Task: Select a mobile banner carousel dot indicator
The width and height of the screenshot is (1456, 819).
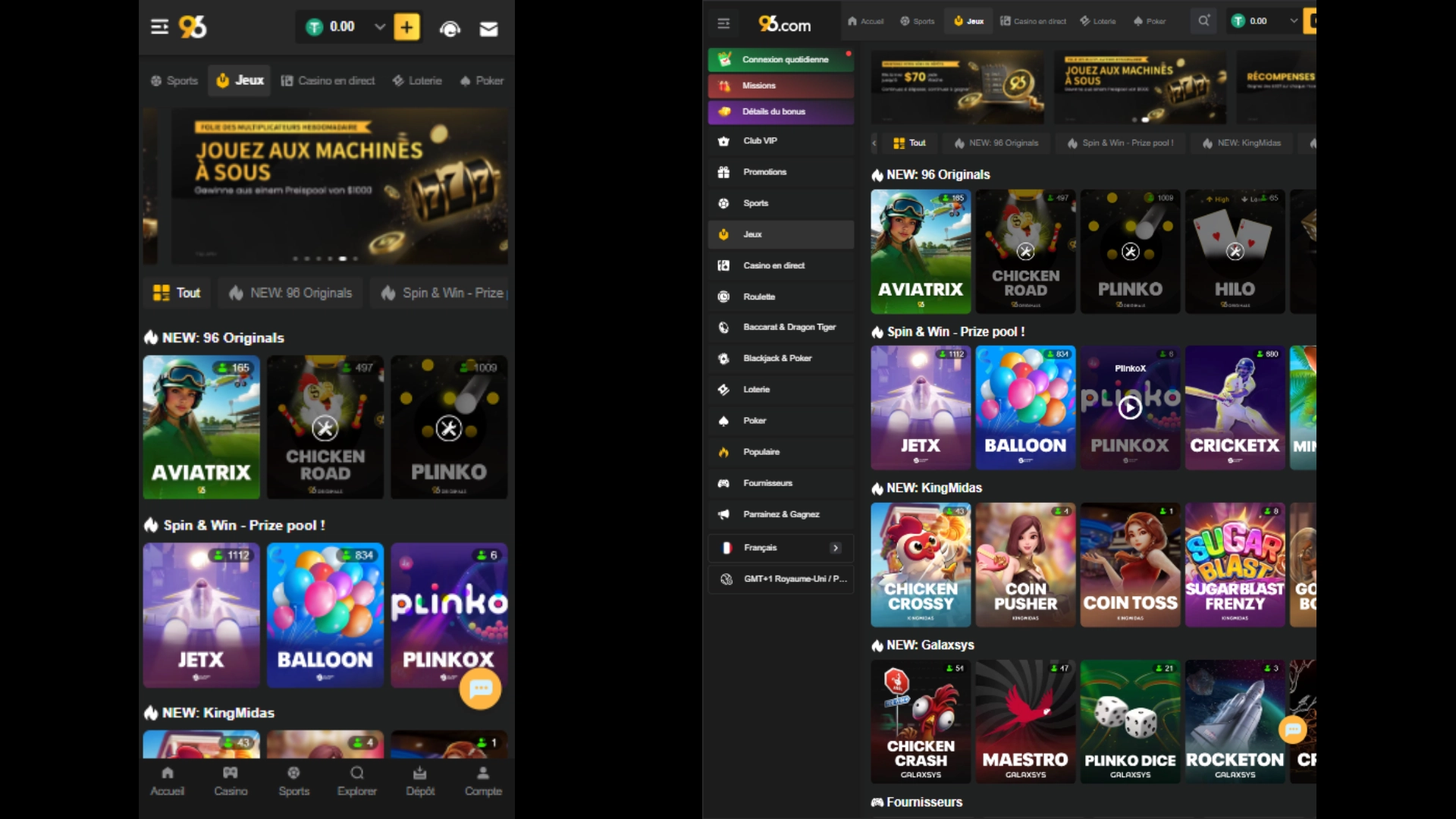Action: point(343,259)
